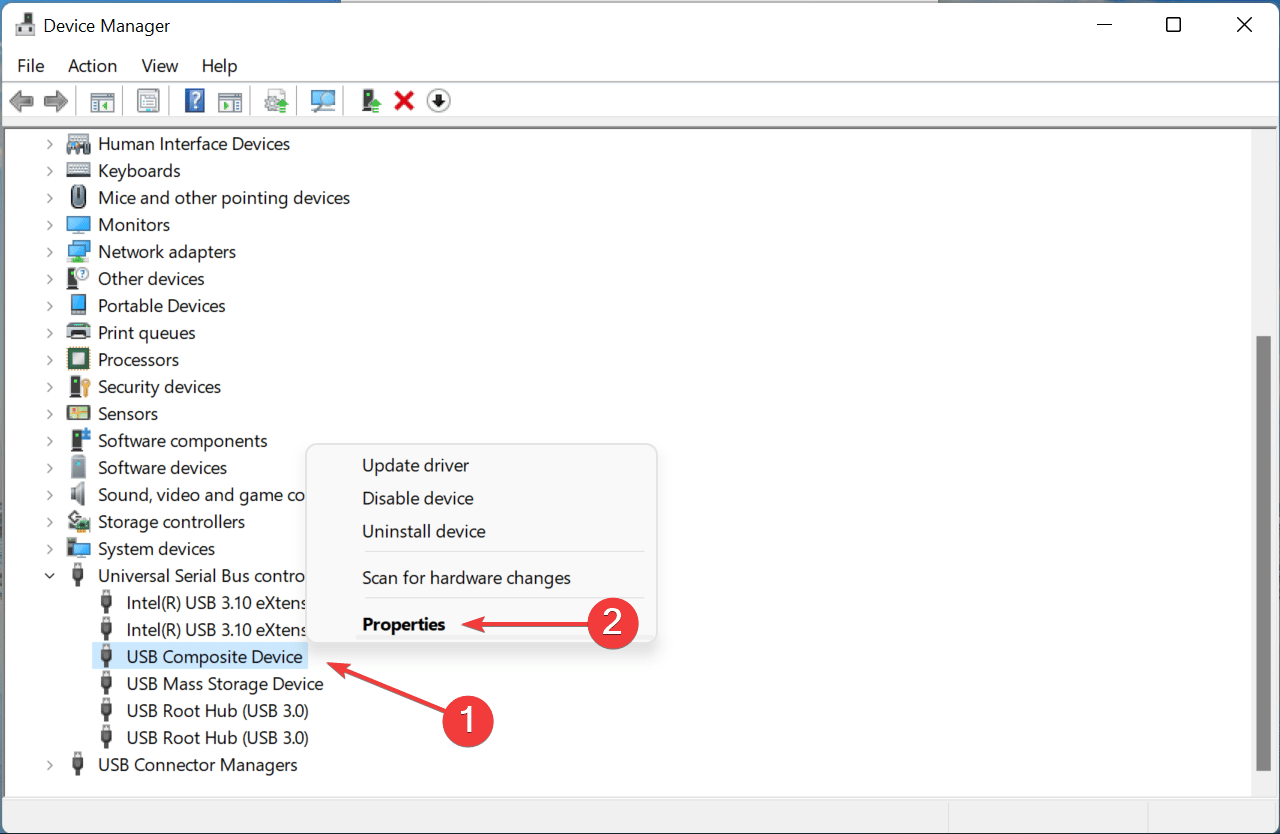This screenshot has width=1280, height=834.
Task: Click Scan for hardware changes monitor icon
Action: click(x=323, y=101)
